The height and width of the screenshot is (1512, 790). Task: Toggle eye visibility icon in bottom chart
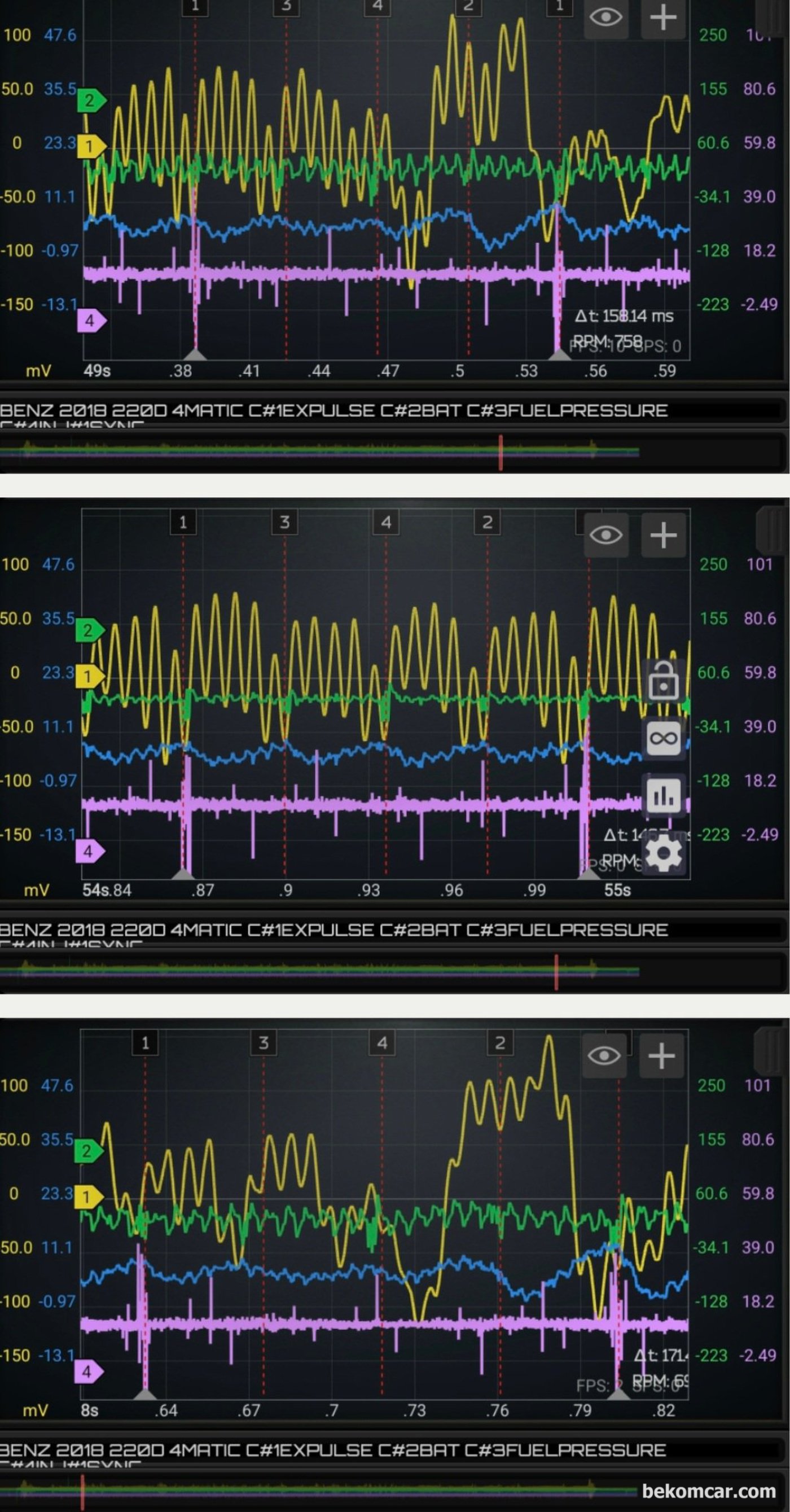point(603,1055)
